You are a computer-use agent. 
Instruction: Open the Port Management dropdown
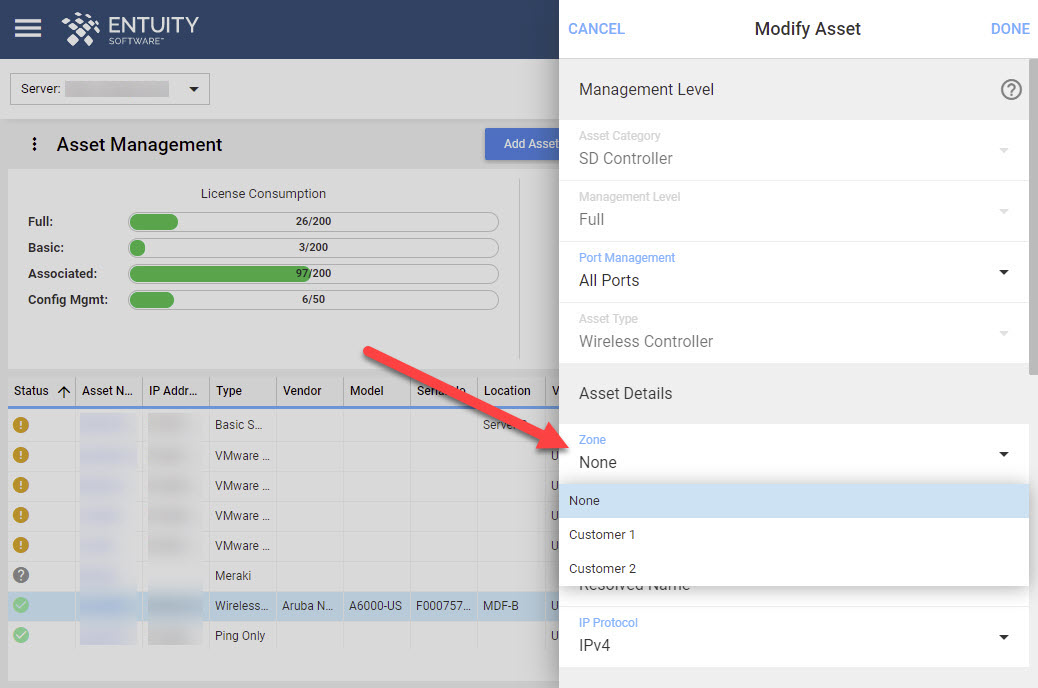pos(1004,271)
